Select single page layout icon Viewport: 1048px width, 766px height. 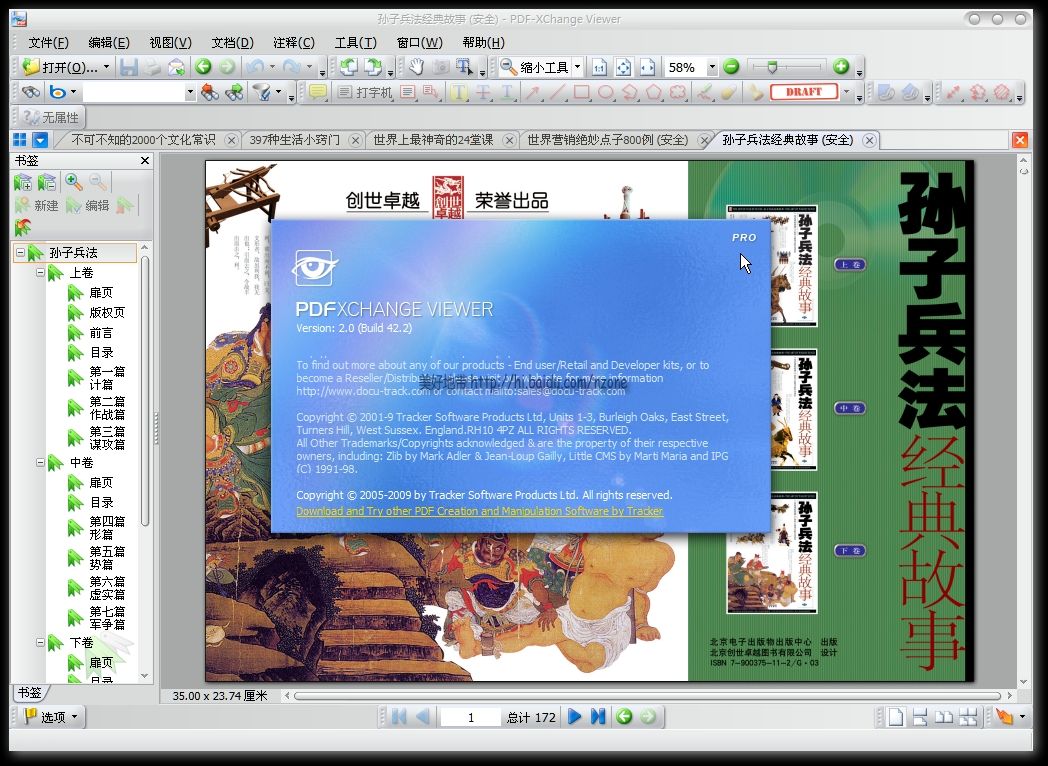tap(896, 717)
